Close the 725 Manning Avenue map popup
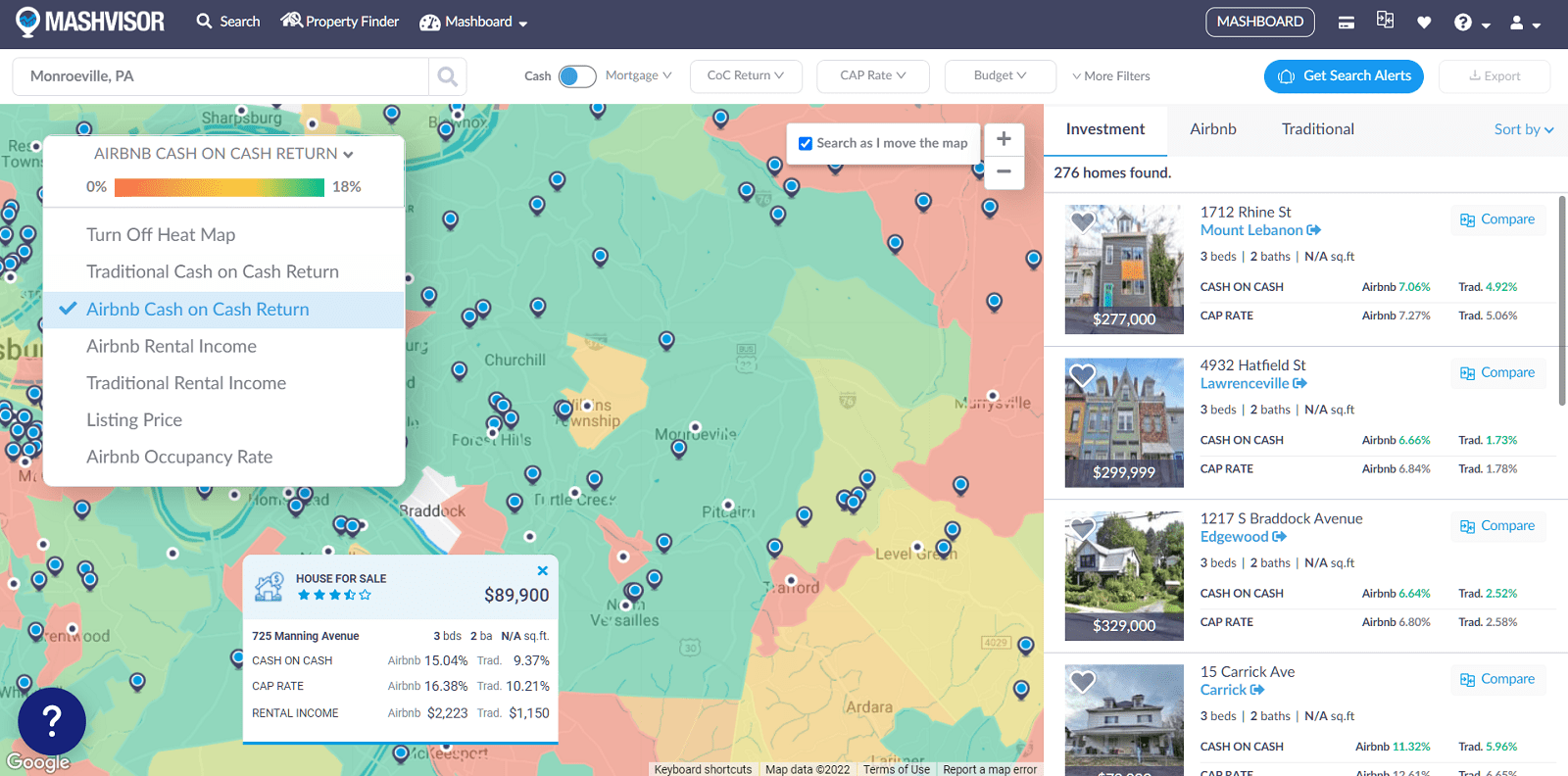1568x776 pixels. point(543,570)
